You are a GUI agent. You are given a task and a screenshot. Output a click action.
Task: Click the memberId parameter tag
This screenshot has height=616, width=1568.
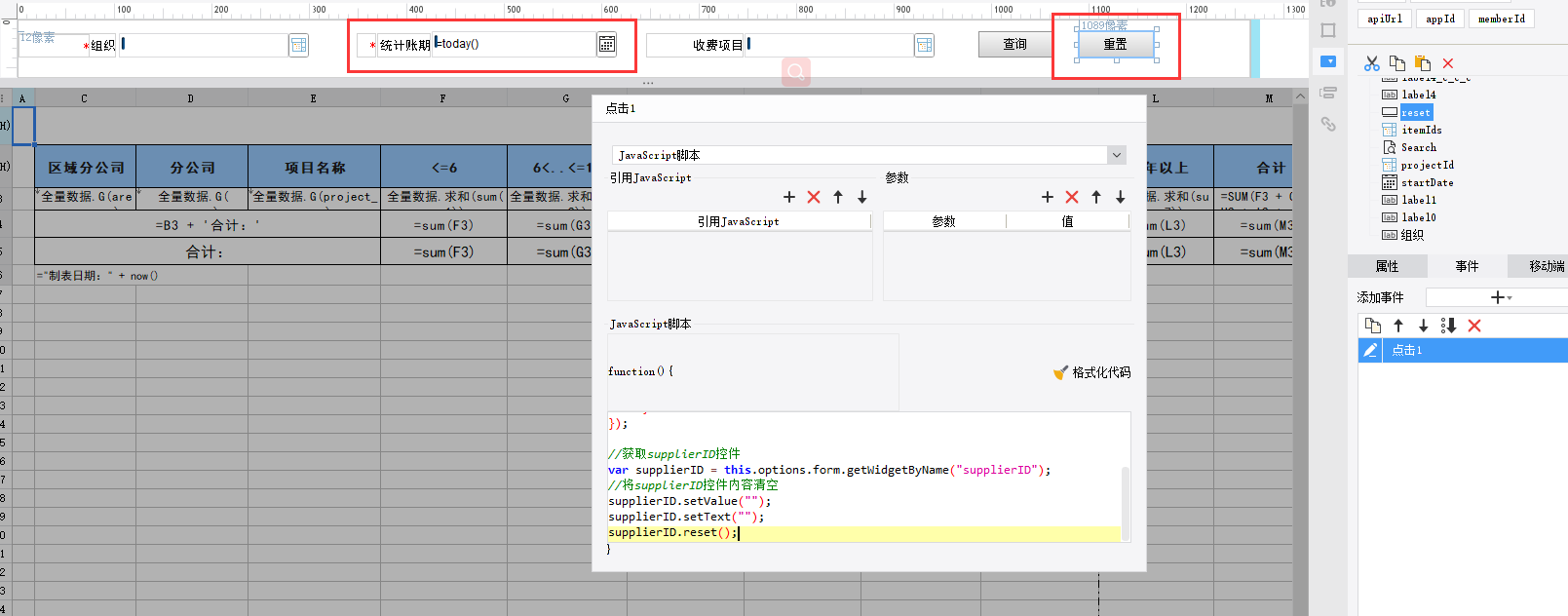tap(1502, 19)
